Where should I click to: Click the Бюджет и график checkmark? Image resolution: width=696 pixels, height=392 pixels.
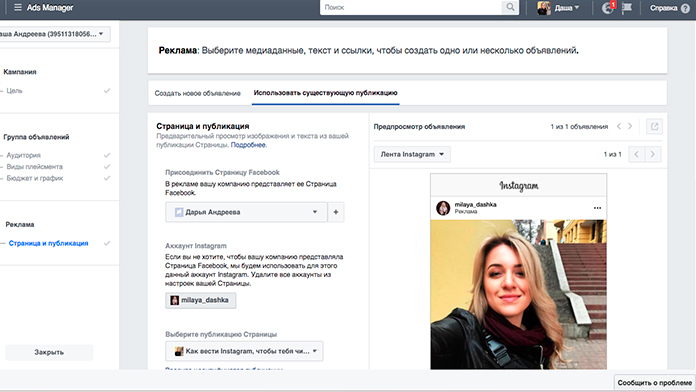(x=107, y=178)
